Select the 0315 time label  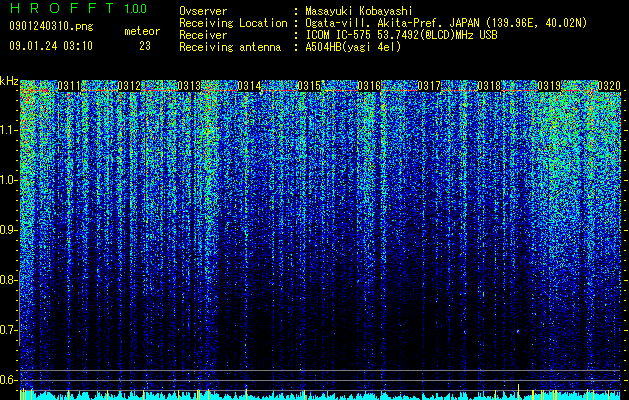[x=308, y=86]
